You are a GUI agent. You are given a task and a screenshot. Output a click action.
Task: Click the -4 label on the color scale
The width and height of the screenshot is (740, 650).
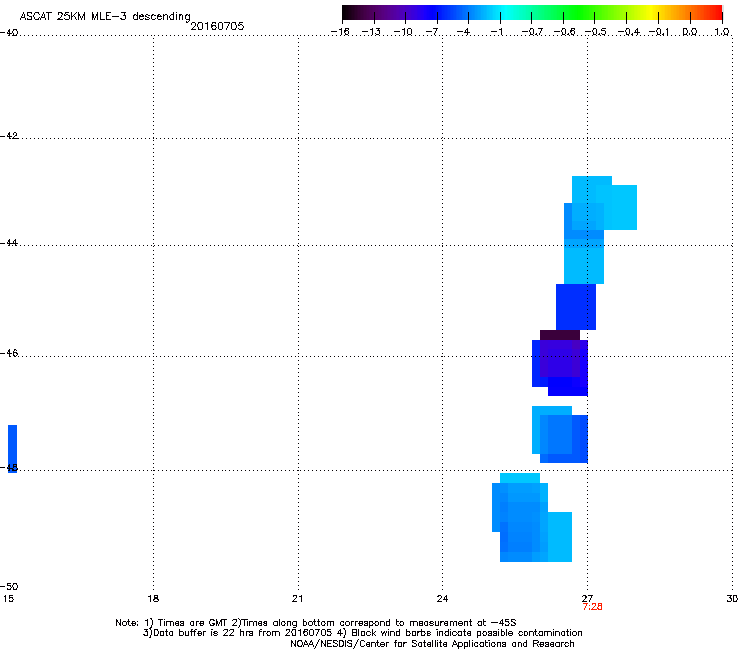463,32
